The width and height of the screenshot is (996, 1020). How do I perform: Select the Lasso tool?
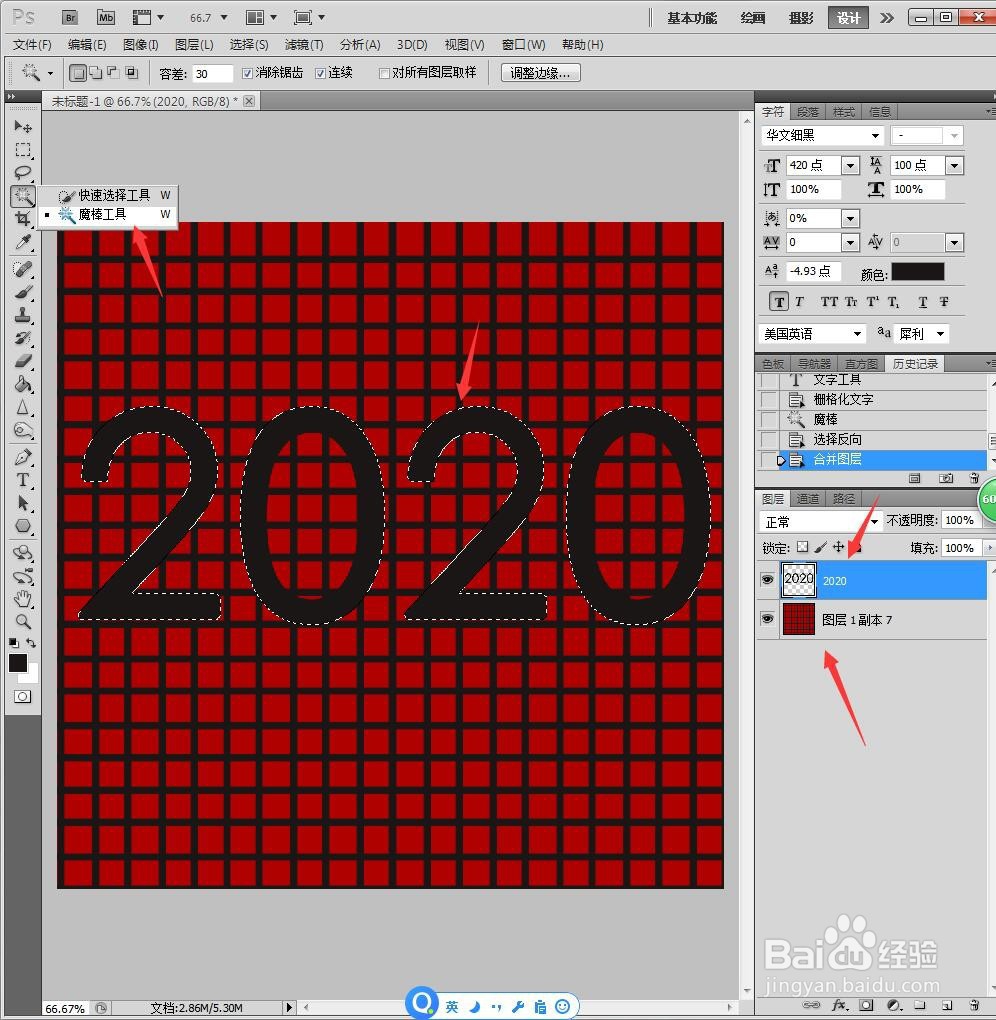coord(23,172)
